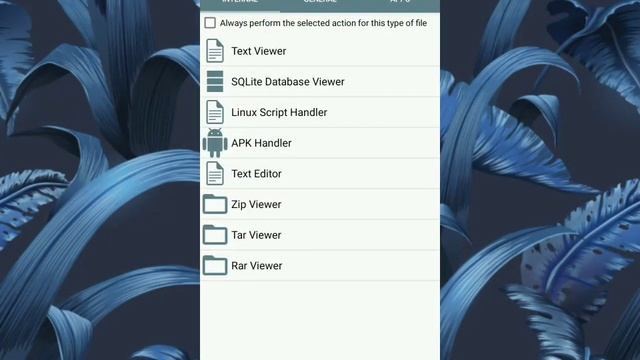Pick the "Linux Script Handler" label

tap(279, 112)
